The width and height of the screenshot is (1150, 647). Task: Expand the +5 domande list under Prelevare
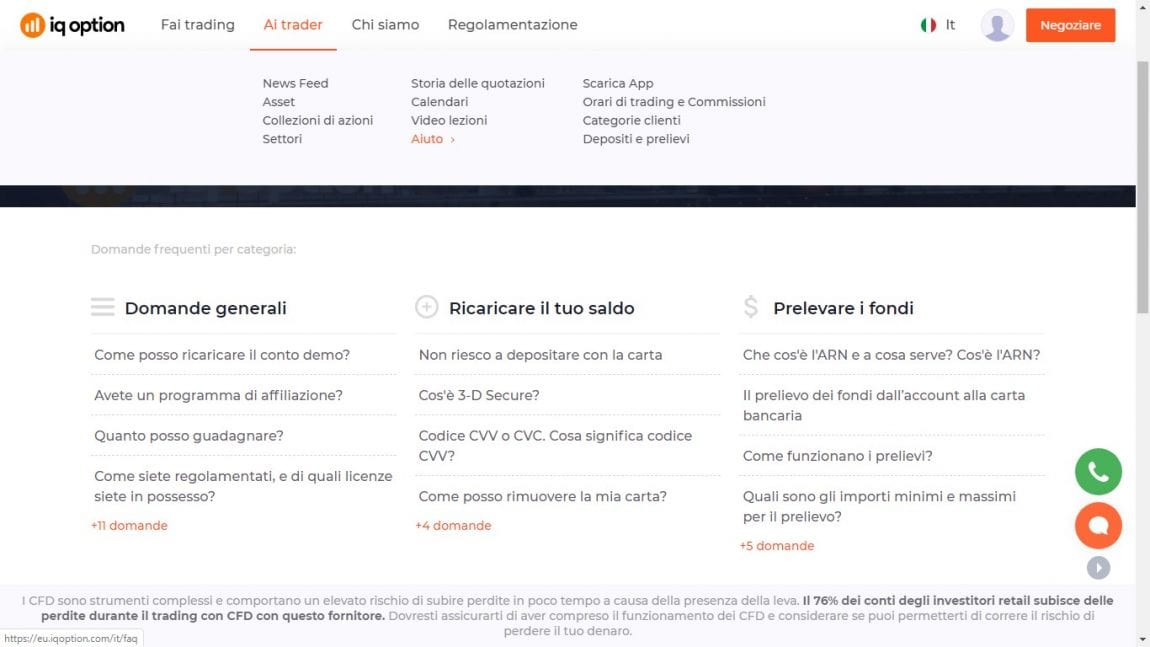coord(777,545)
